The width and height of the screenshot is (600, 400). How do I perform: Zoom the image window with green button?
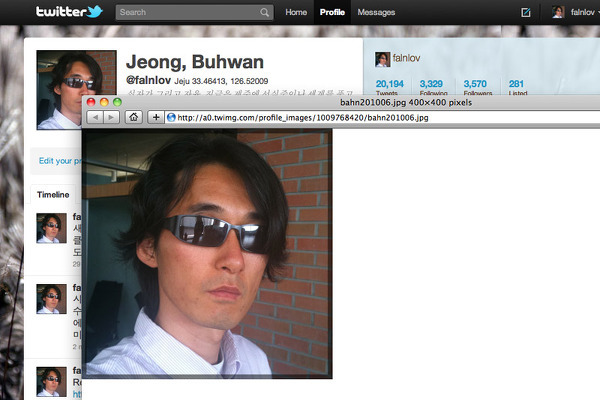117,102
